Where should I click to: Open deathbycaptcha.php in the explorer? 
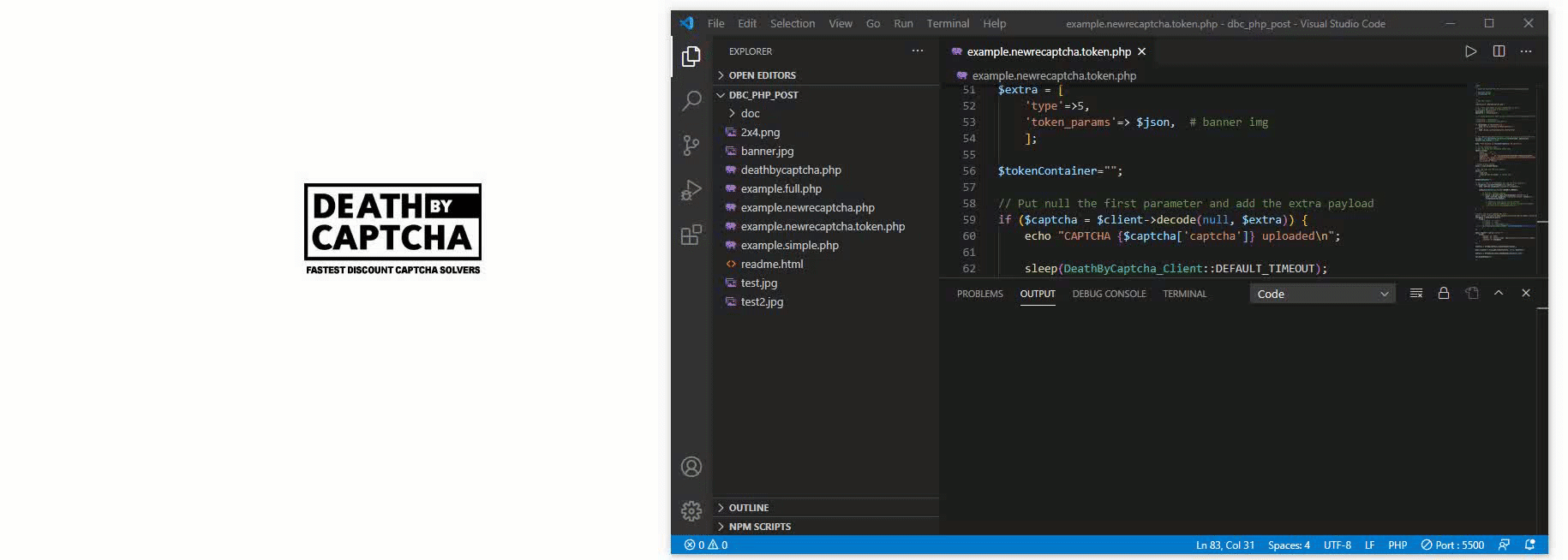[x=791, y=170]
